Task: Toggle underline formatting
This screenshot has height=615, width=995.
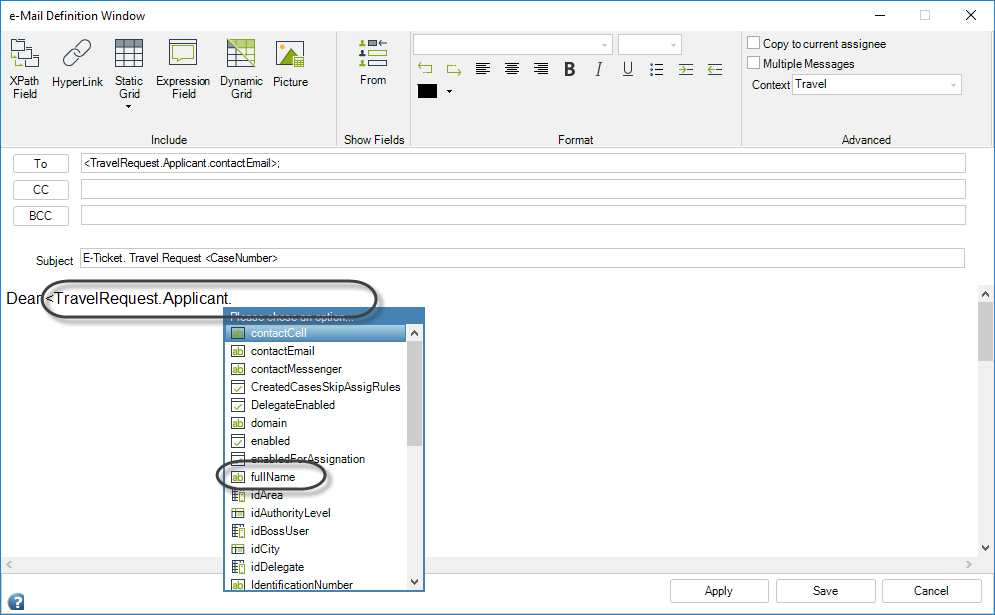Action: [x=628, y=69]
